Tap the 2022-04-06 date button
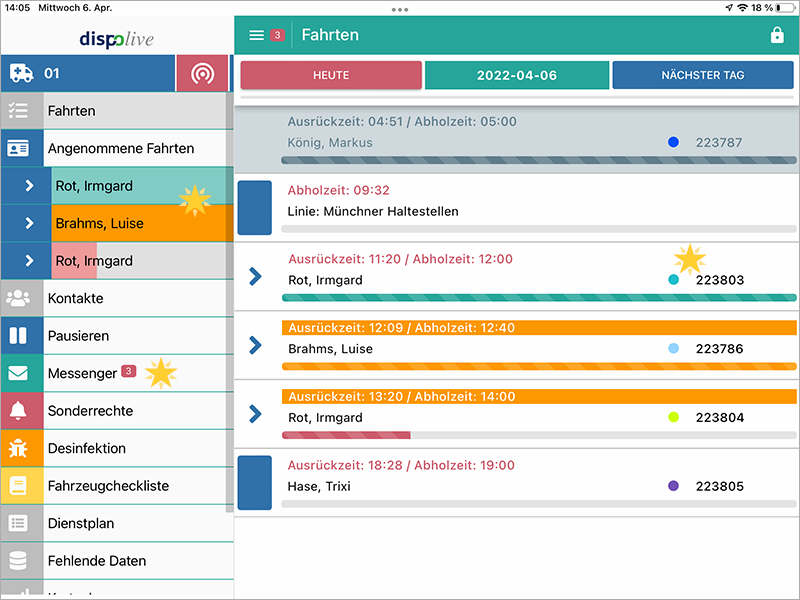 click(517, 75)
